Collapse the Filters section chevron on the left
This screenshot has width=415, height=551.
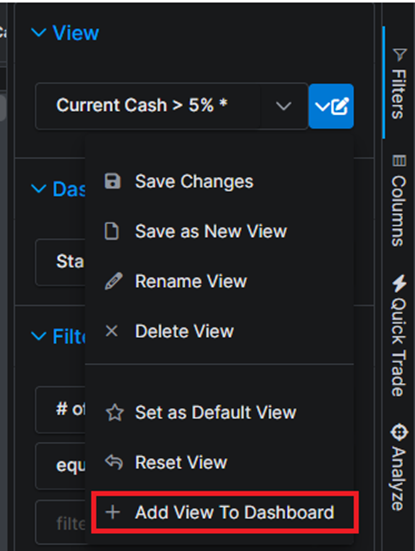coord(39,336)
